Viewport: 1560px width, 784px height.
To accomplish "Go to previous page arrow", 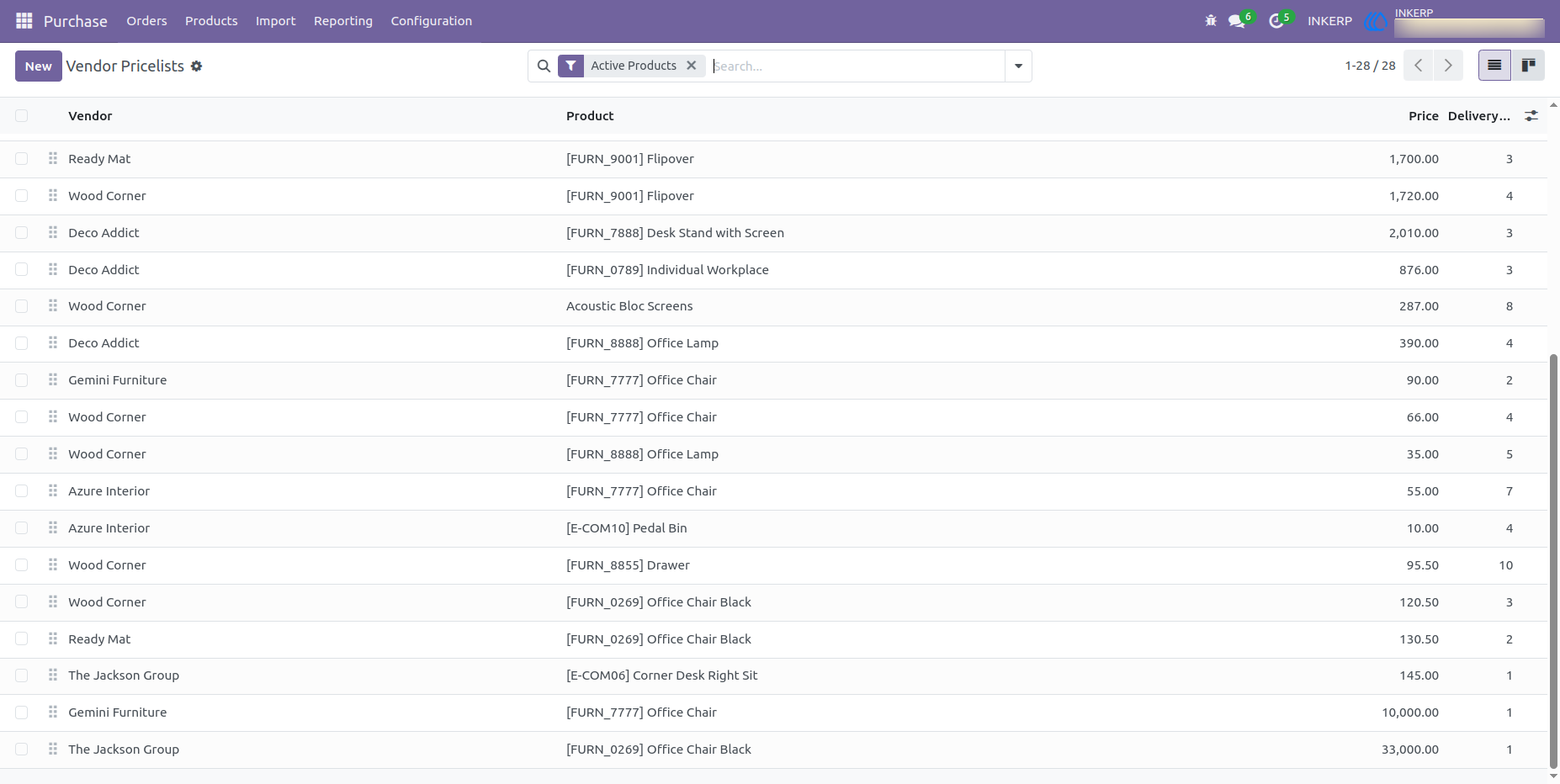I will [1419, 66].
